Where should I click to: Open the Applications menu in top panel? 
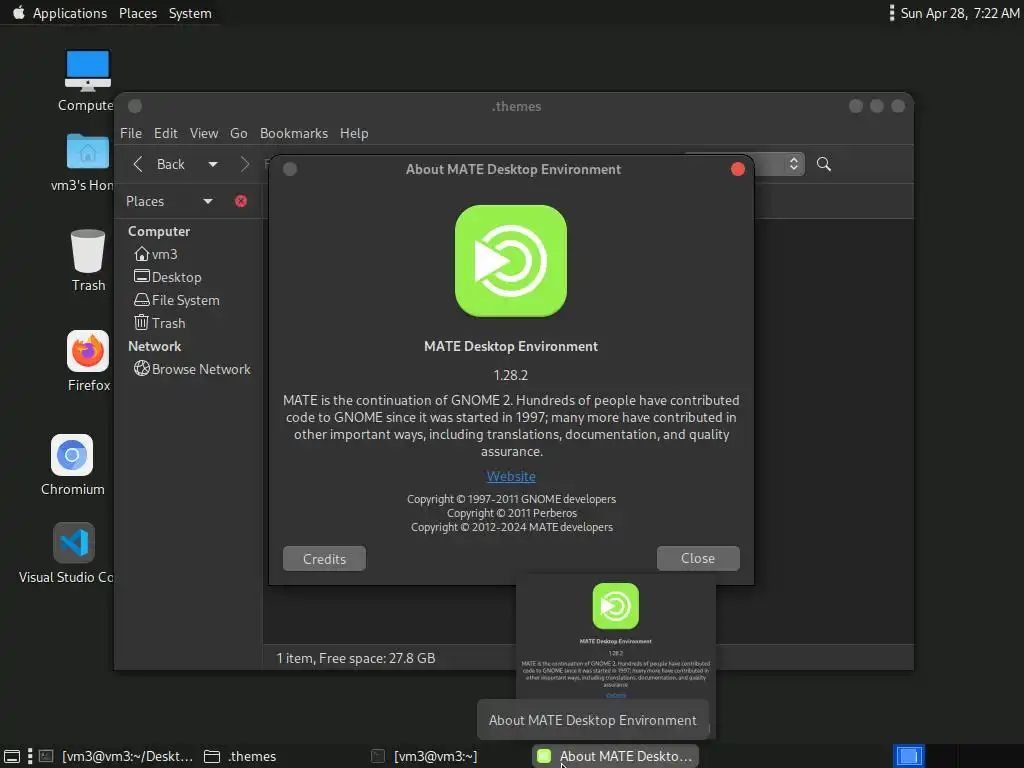click(x=70, y=13)
